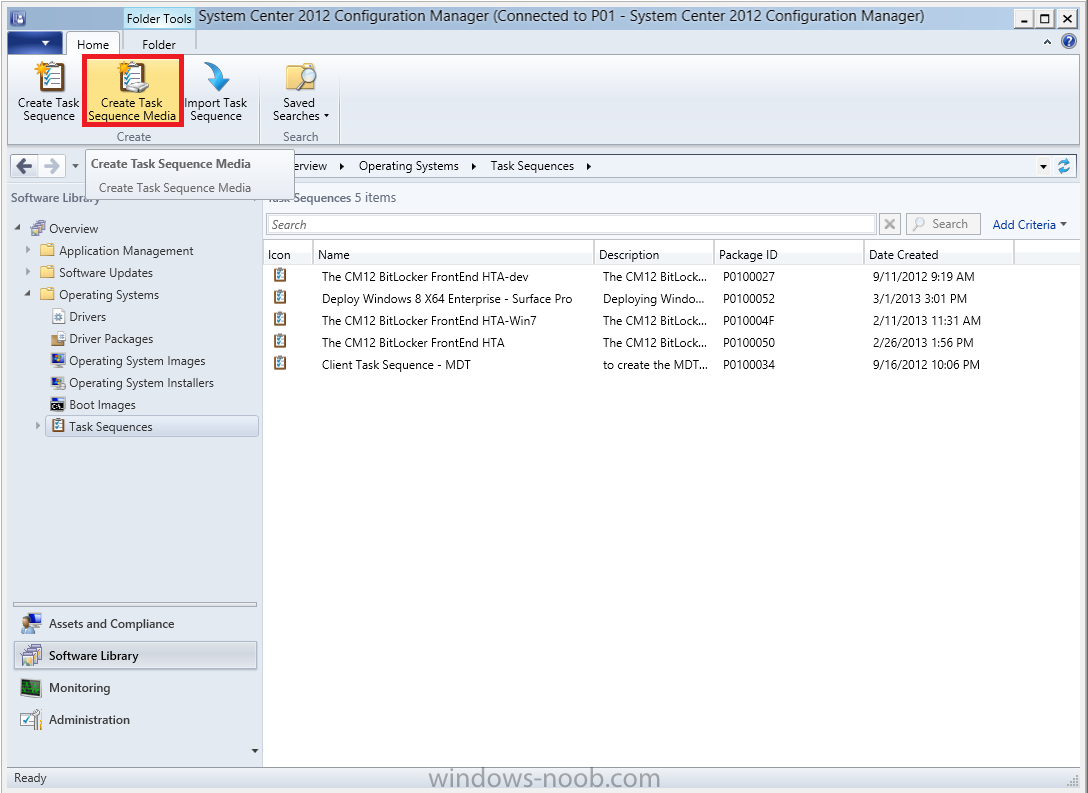Click the Icon column header
Viewport: 1088px width, 793px height.
[288, 255]
